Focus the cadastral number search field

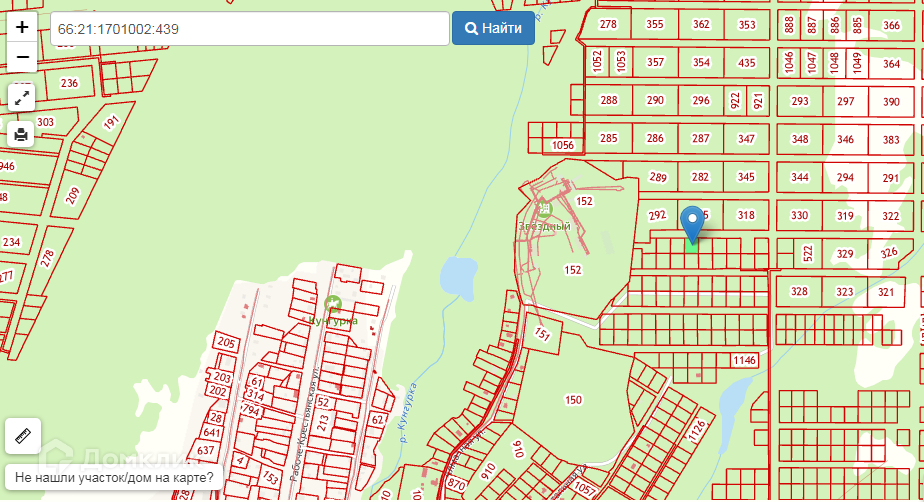pyautogui.click(x=250, y=28)
